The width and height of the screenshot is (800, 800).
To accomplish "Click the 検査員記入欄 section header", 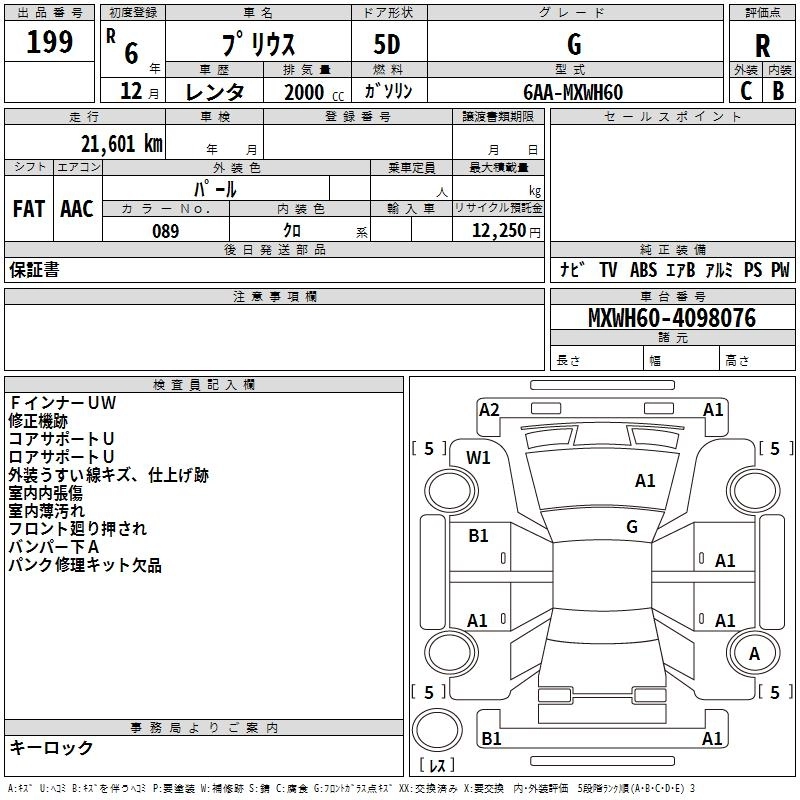I will [x=204, y=385].
